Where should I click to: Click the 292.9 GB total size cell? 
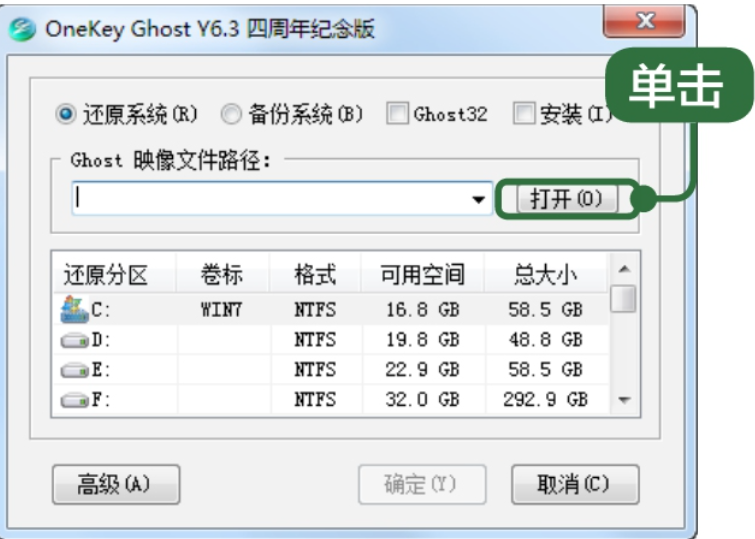point(546,400)
